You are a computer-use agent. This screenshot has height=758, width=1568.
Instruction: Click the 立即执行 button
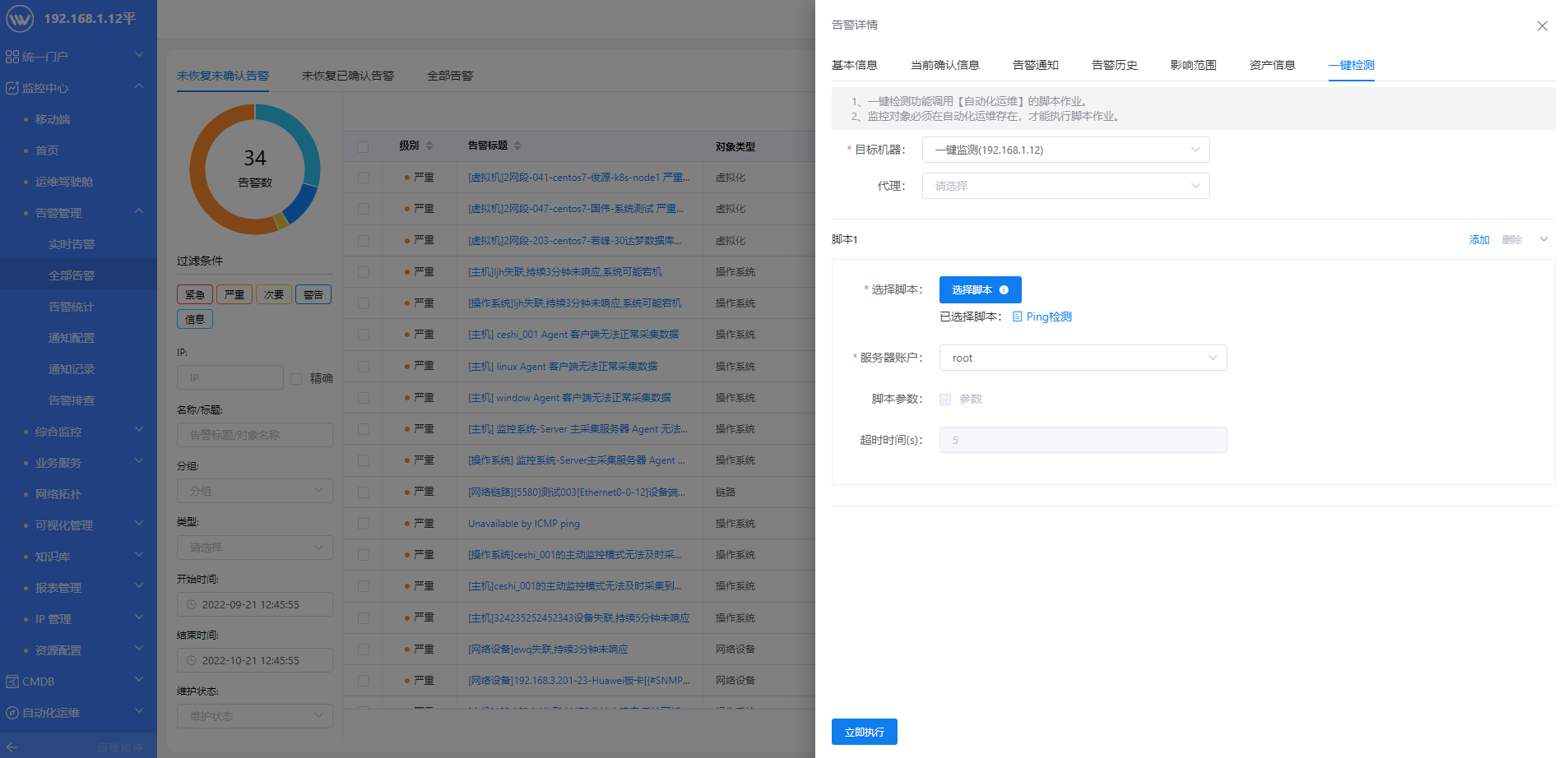[864, 732]
